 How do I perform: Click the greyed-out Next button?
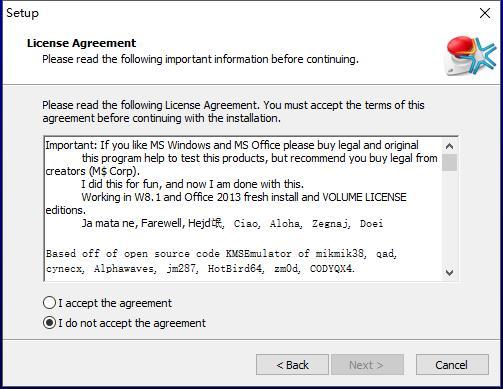coord(367,365)
